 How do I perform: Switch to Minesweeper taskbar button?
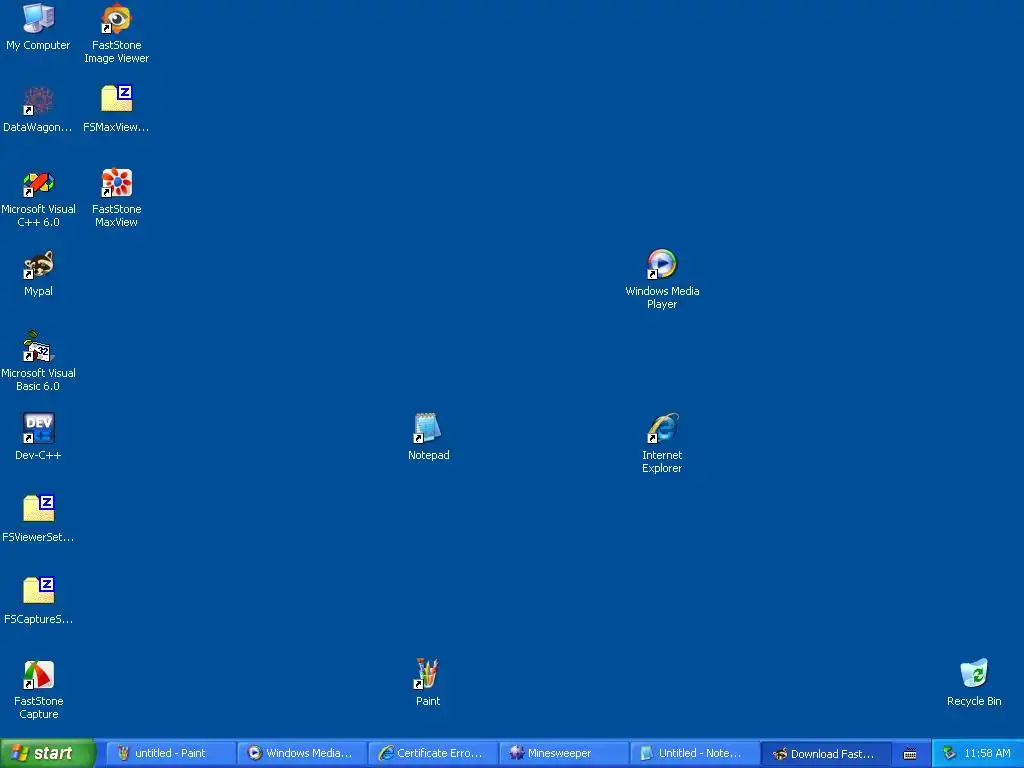(x=564, y=753)
